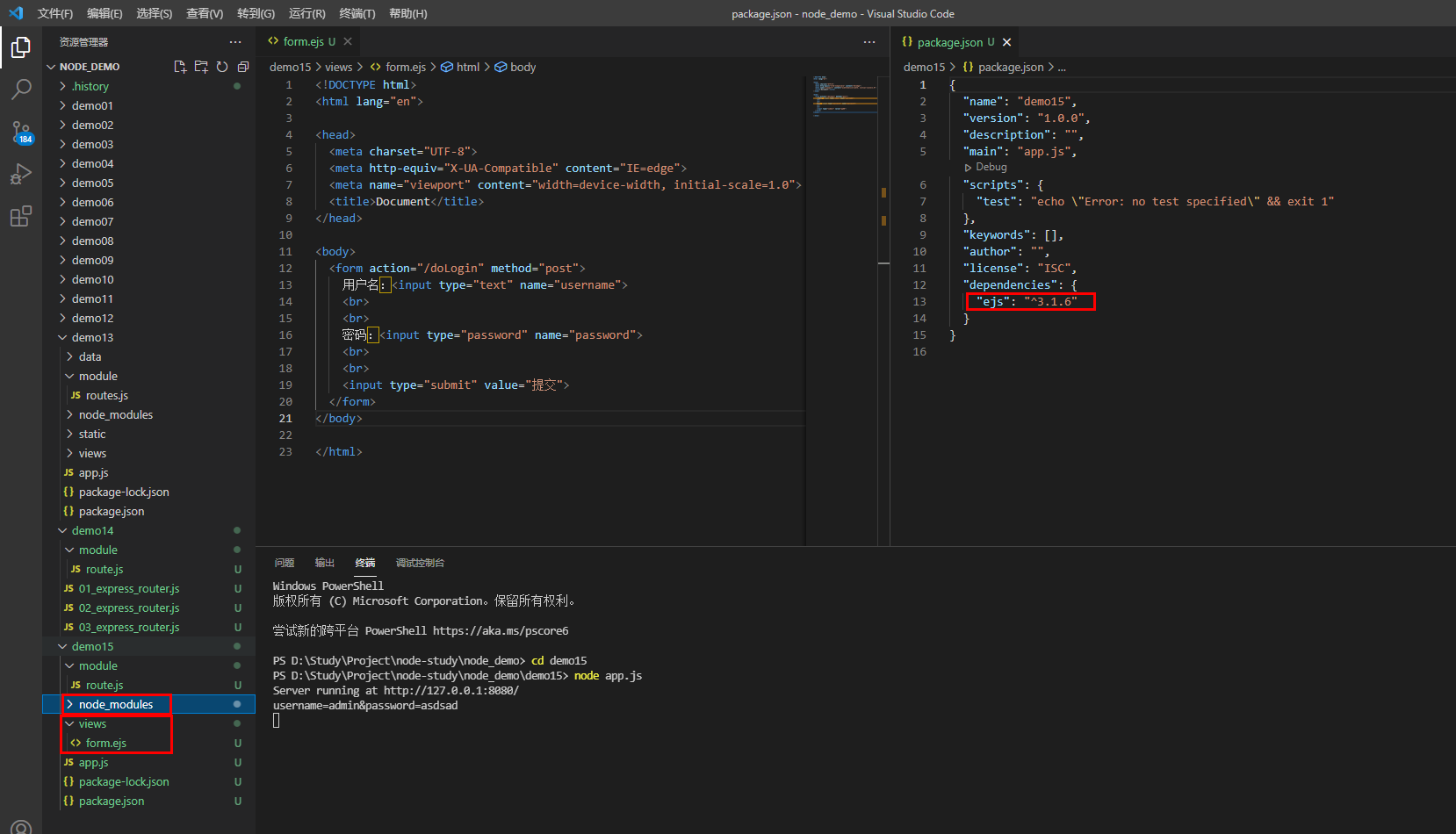
Task: Switch to 问题 panel tab
Action: pyautogui.click(x=284, y=563)
